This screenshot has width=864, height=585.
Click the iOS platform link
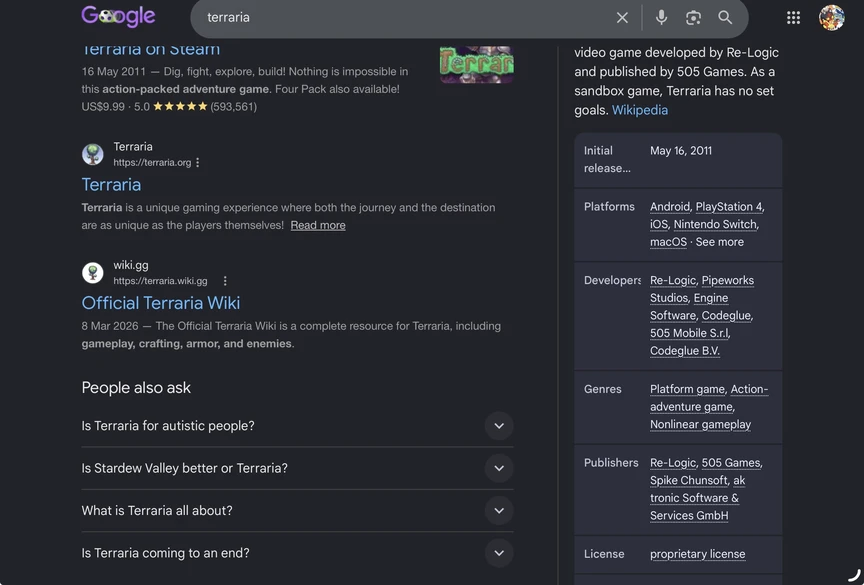pyautogui.click(x=658, y=224)
